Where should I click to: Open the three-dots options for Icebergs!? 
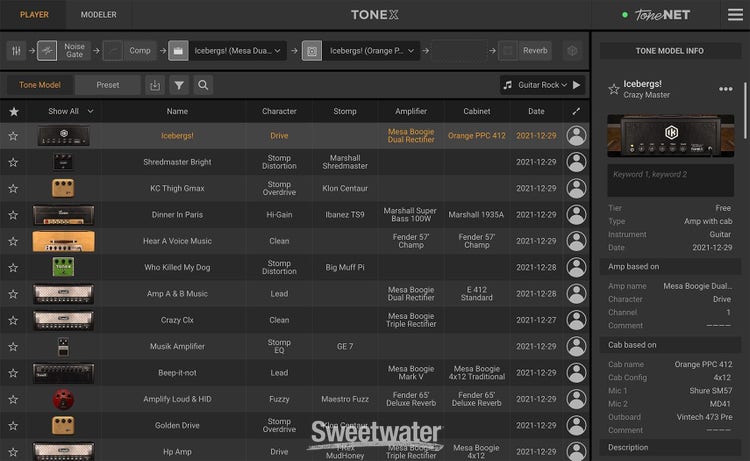tap(725, 89)
